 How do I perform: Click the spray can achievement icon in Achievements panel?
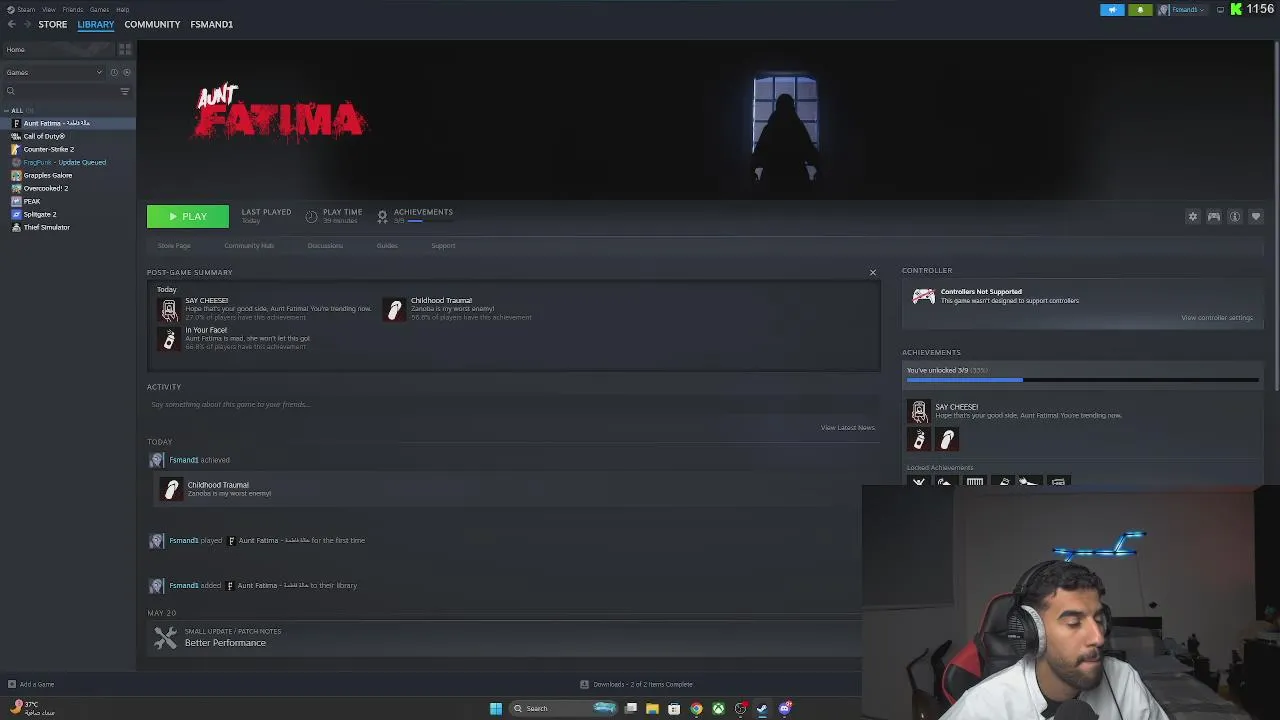click(x=919, y=439)
